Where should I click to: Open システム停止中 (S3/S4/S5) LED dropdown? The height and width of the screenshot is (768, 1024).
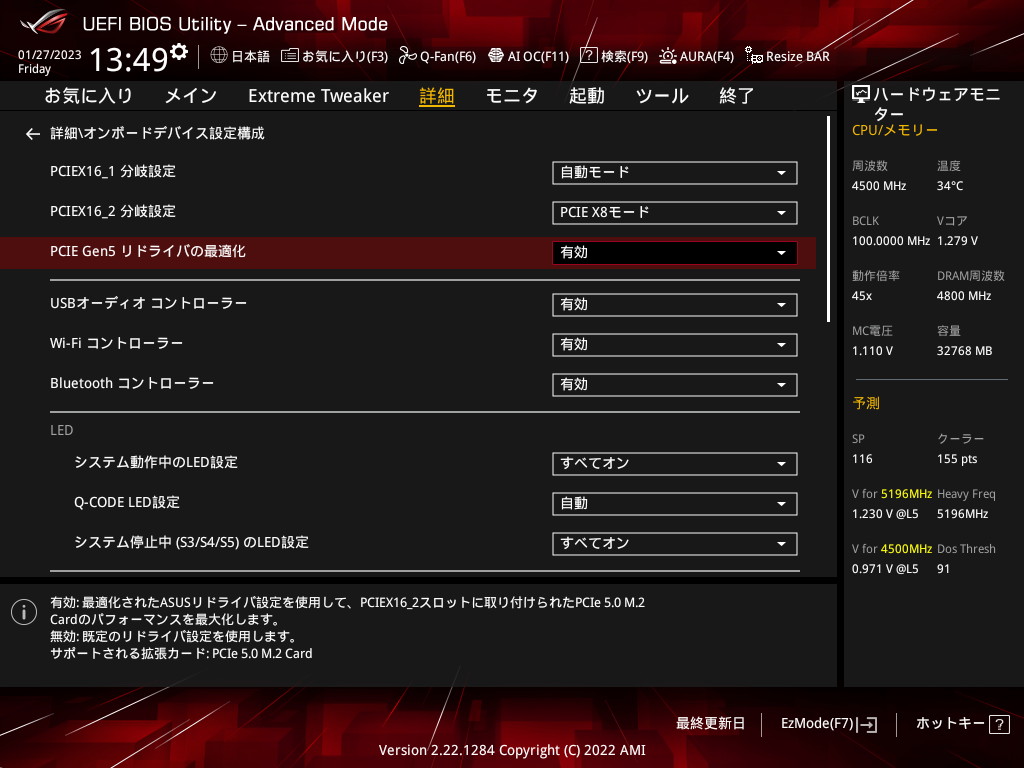(x=675, y=543)
